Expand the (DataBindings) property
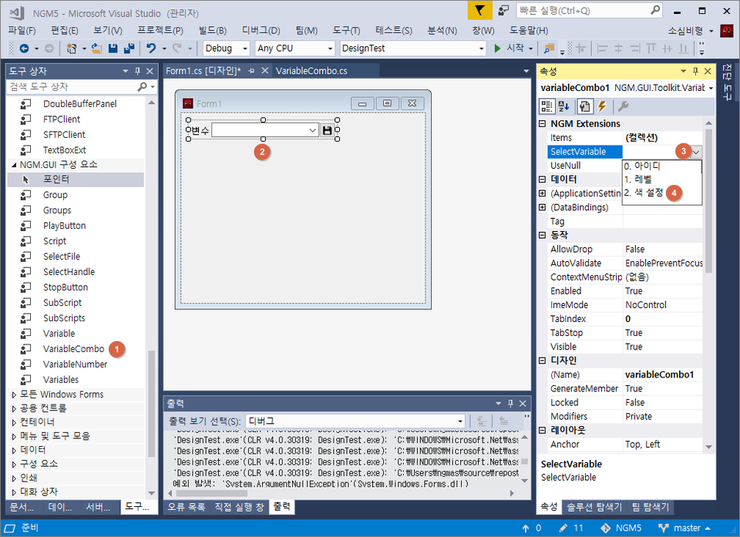Image resolution: width=740 pixels, height=537 pixels. (x=542, y=207)
